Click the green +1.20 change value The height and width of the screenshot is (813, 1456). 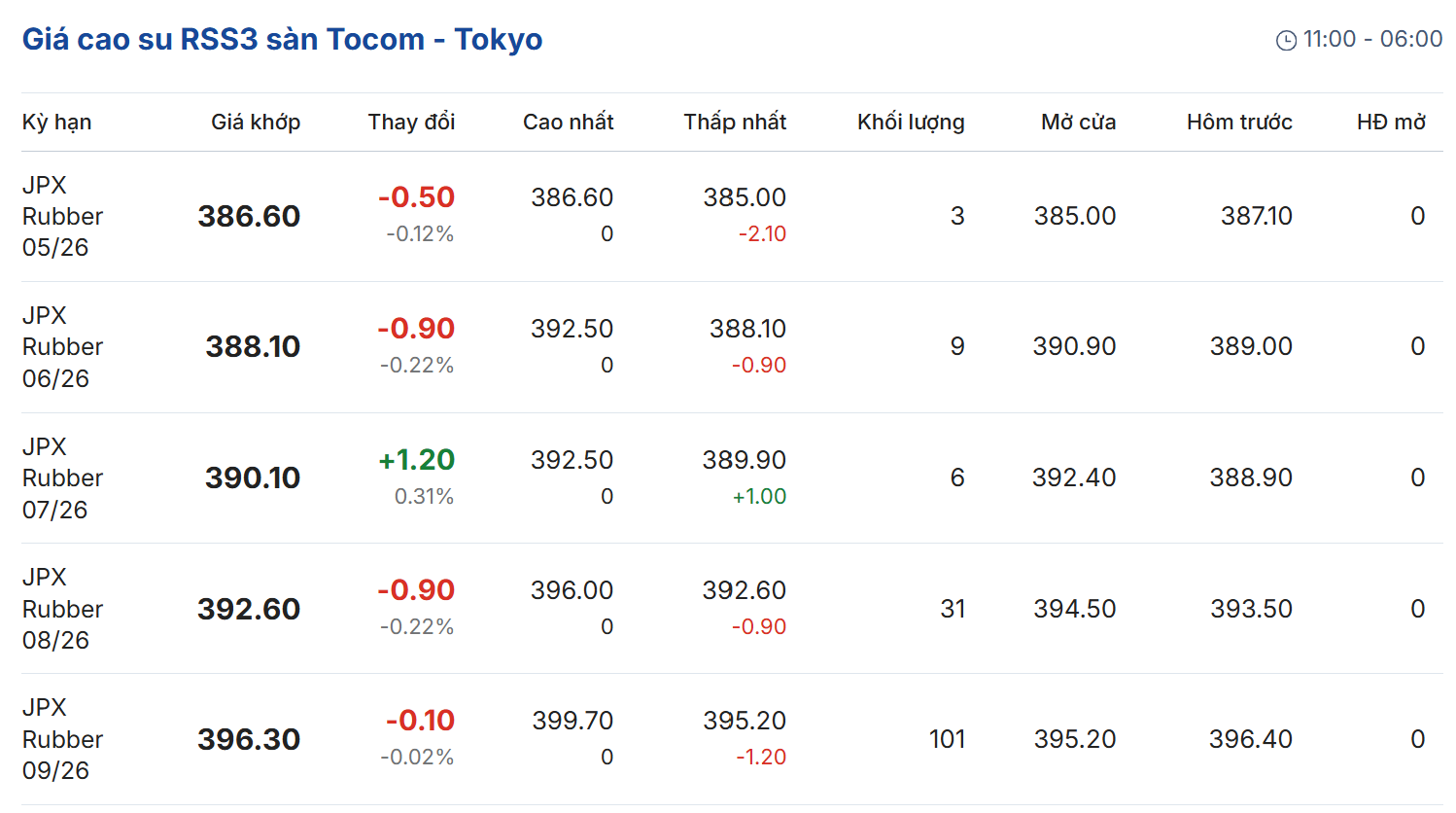click(x=416, y=459)
